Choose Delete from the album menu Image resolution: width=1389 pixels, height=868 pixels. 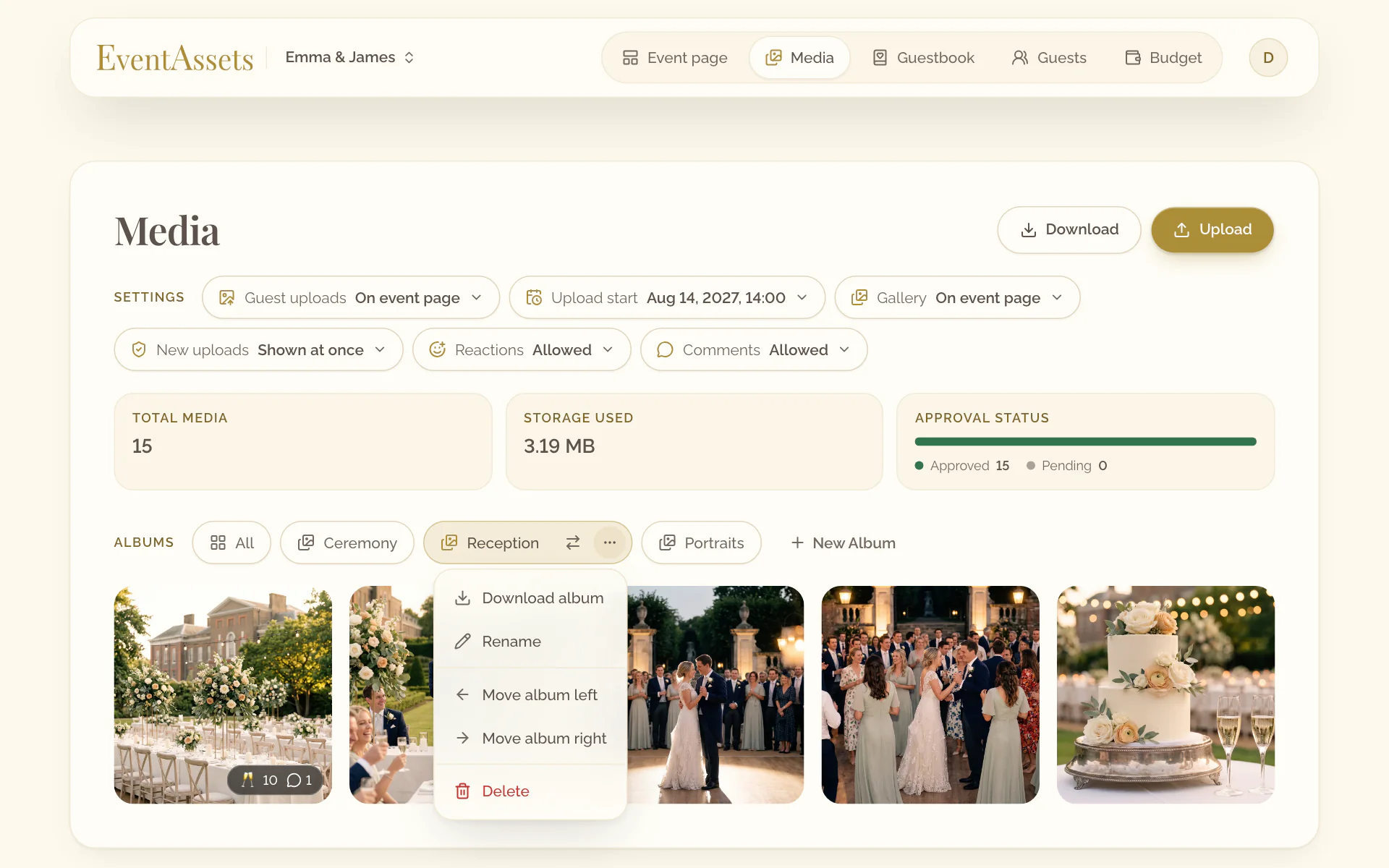point(530,791)
